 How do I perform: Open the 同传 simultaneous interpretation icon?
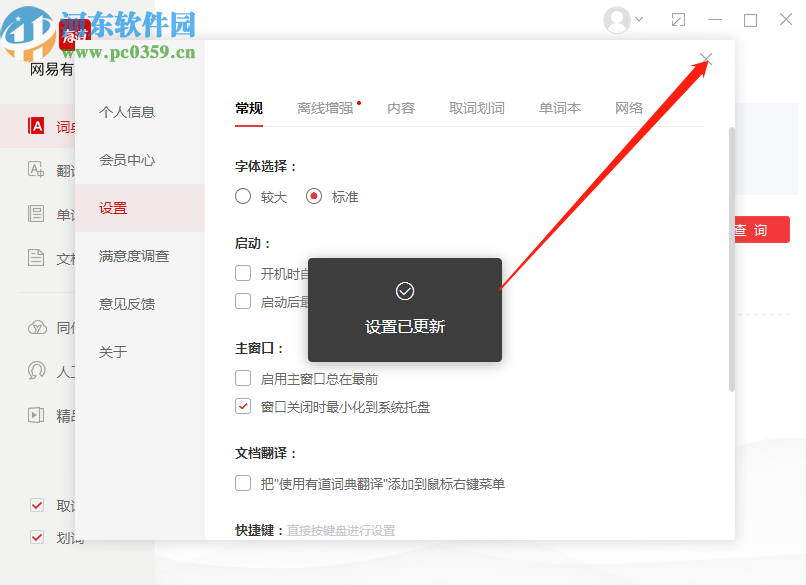34,327
